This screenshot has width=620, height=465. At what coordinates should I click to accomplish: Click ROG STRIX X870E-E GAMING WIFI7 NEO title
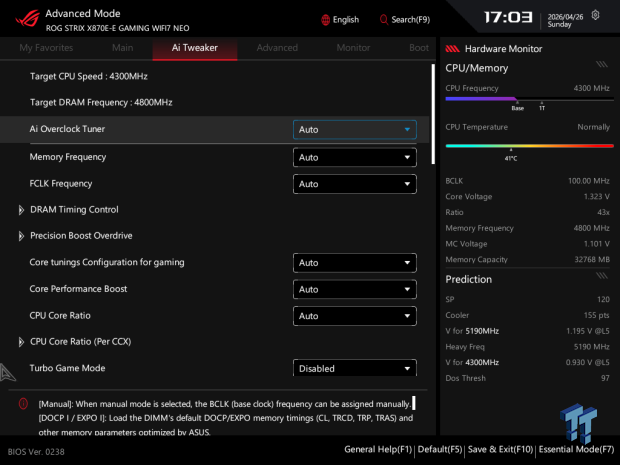click(117, 28)
